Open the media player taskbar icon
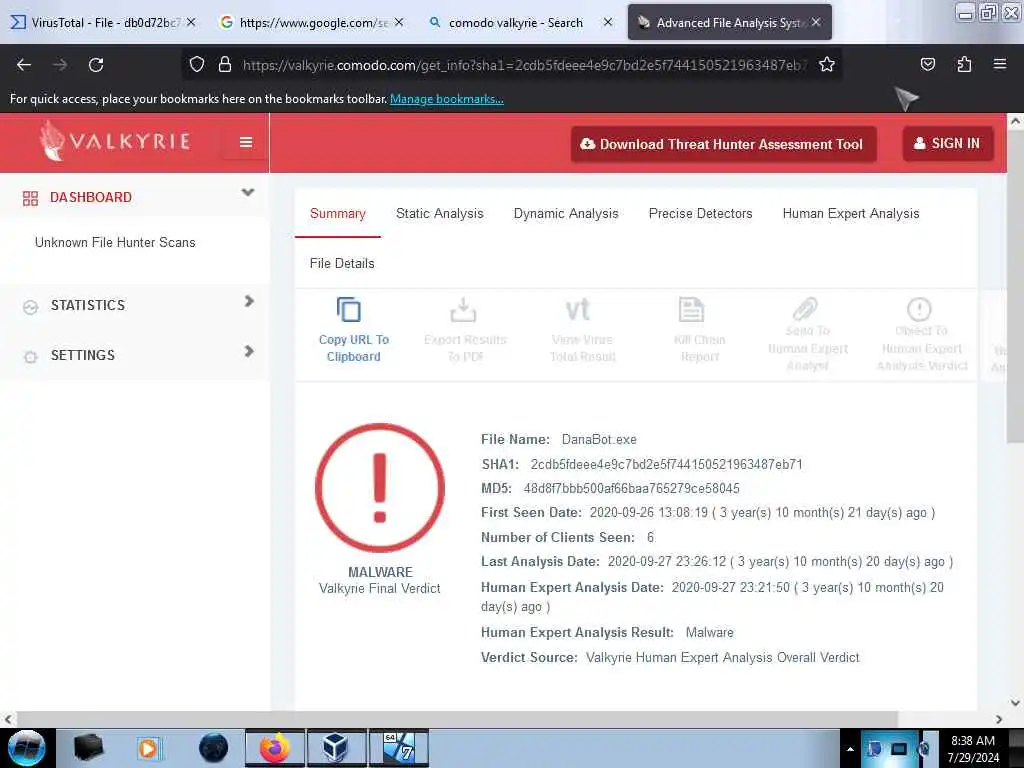Viewport: 1024px width, 768px height. point(148,748)
